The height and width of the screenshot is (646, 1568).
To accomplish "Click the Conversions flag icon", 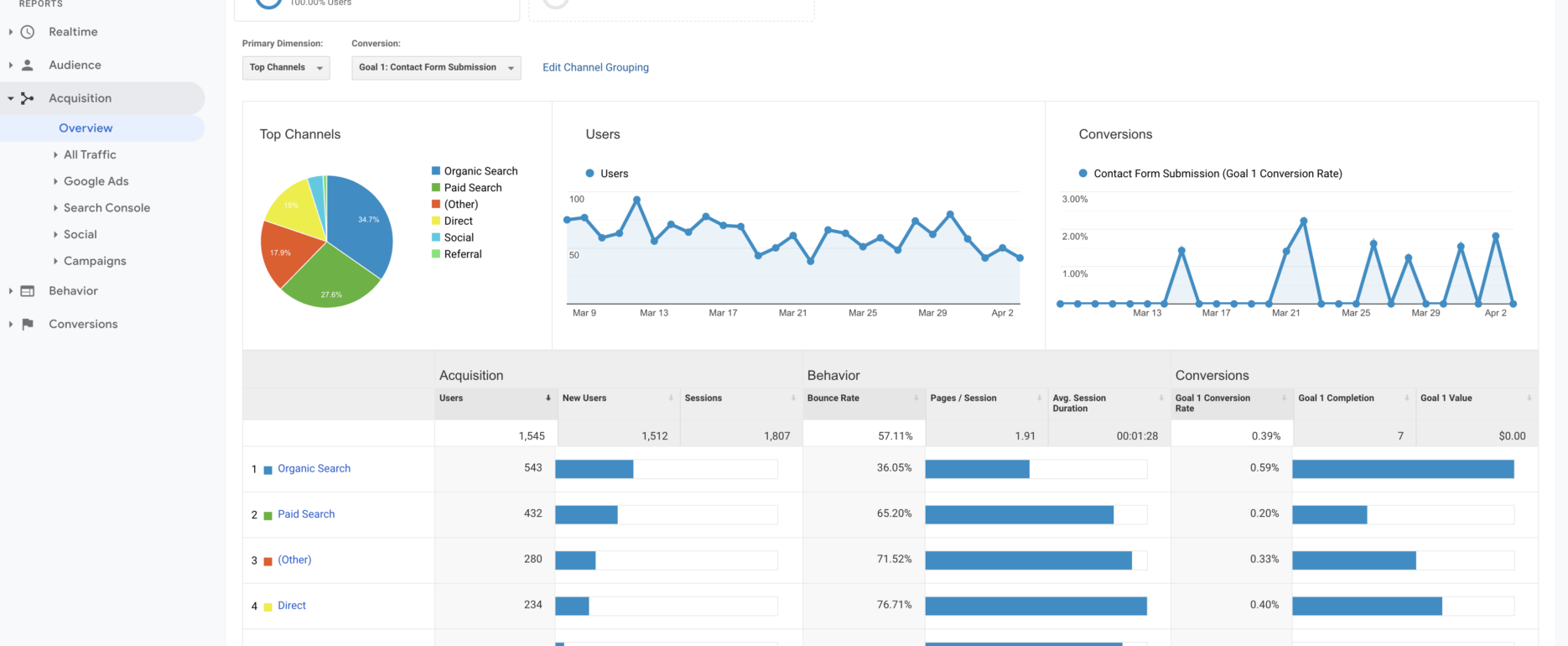I will tap(28, 324).
